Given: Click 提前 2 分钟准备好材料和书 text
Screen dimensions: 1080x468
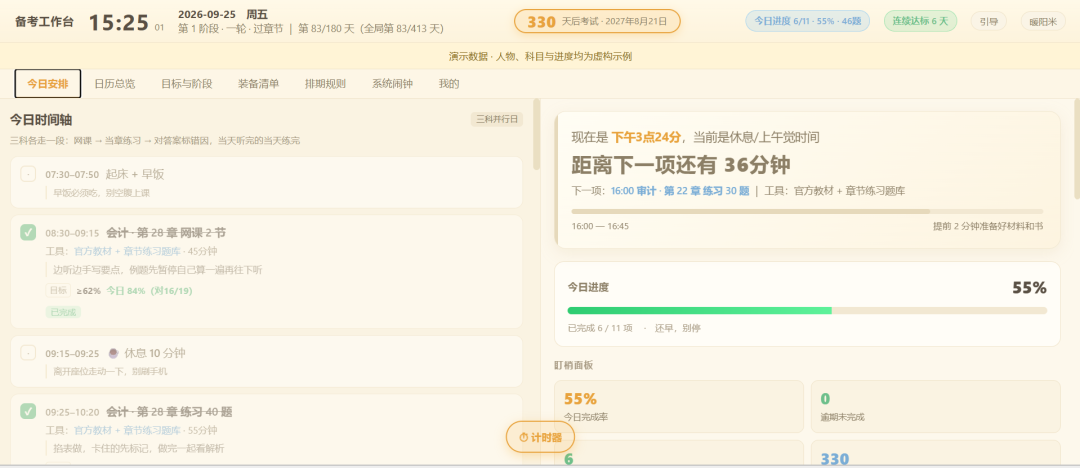Looking at the screenshot, I should 988,226.
